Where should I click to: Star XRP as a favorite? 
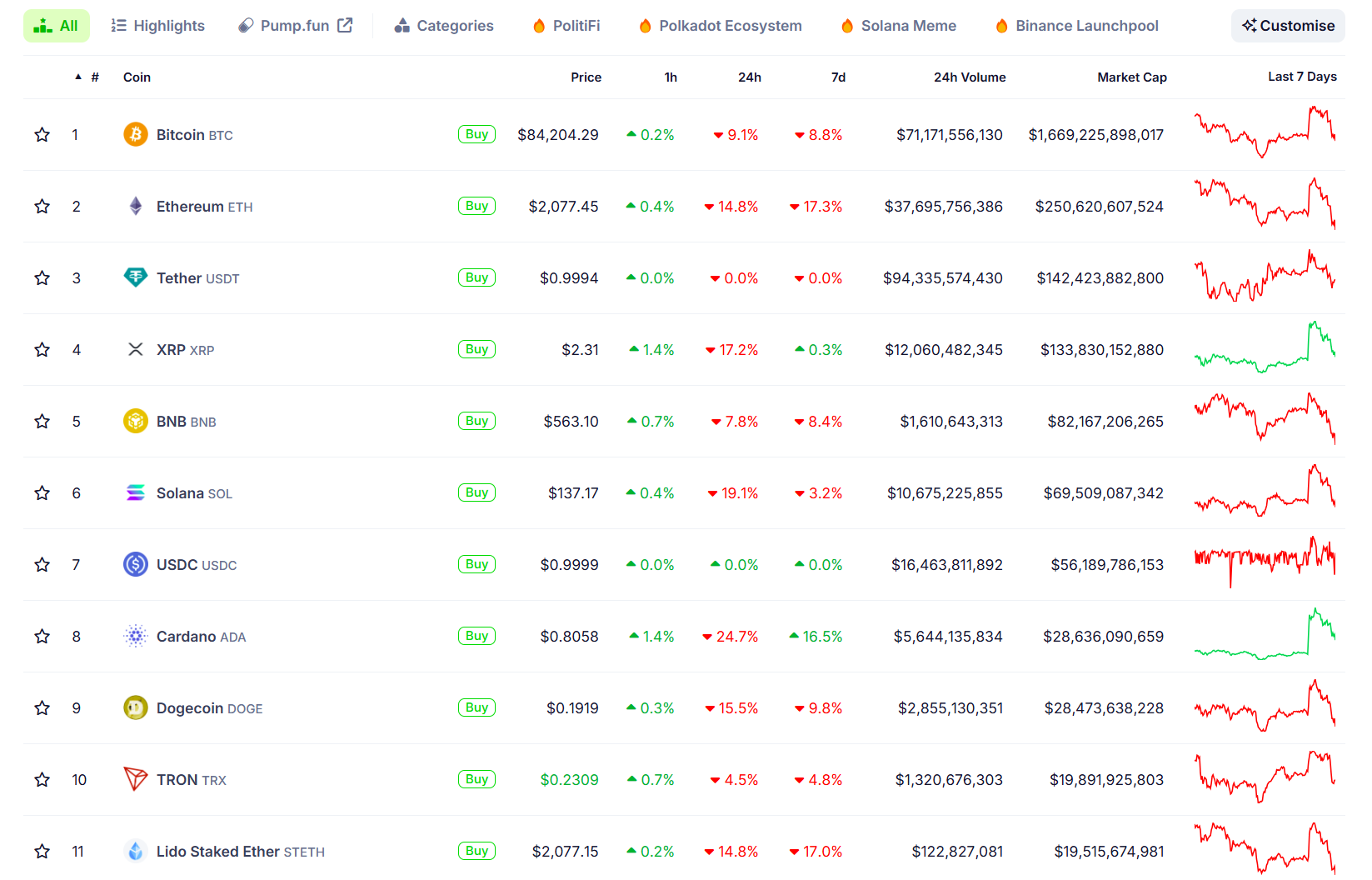[42, 349]
